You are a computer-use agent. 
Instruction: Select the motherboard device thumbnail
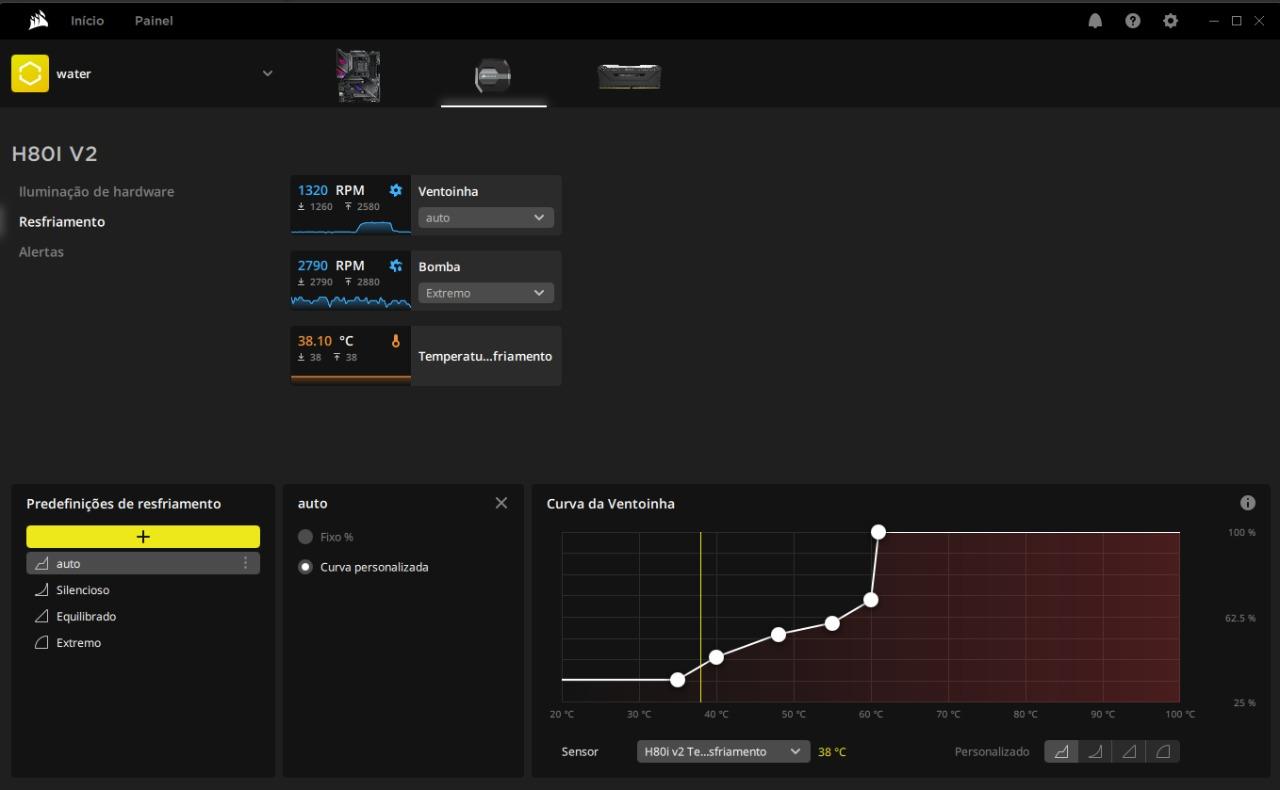click(x=358, y=75)
